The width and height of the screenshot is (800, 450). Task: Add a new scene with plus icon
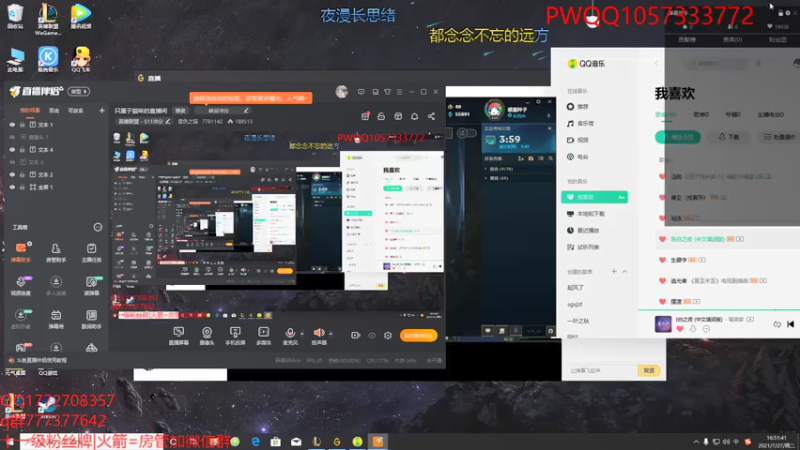pyautogui.click(x=102, y=110)
